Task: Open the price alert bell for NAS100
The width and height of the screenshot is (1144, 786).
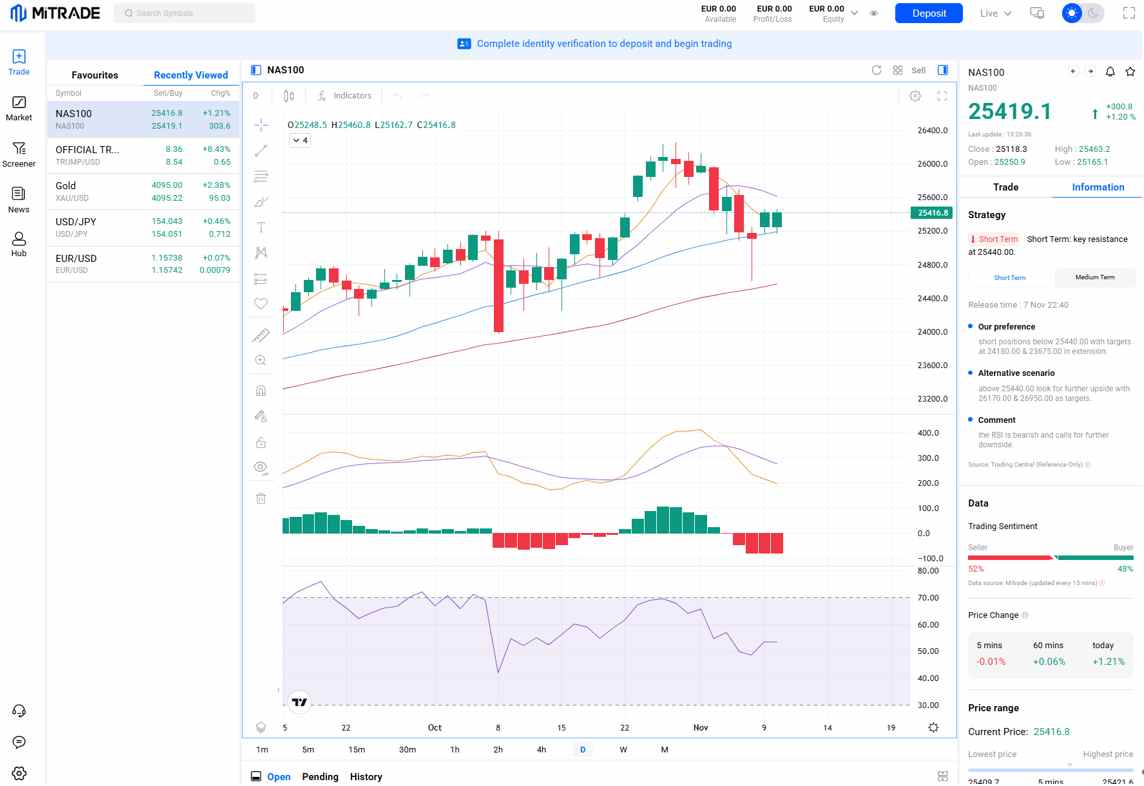Action: (1110, 72)
